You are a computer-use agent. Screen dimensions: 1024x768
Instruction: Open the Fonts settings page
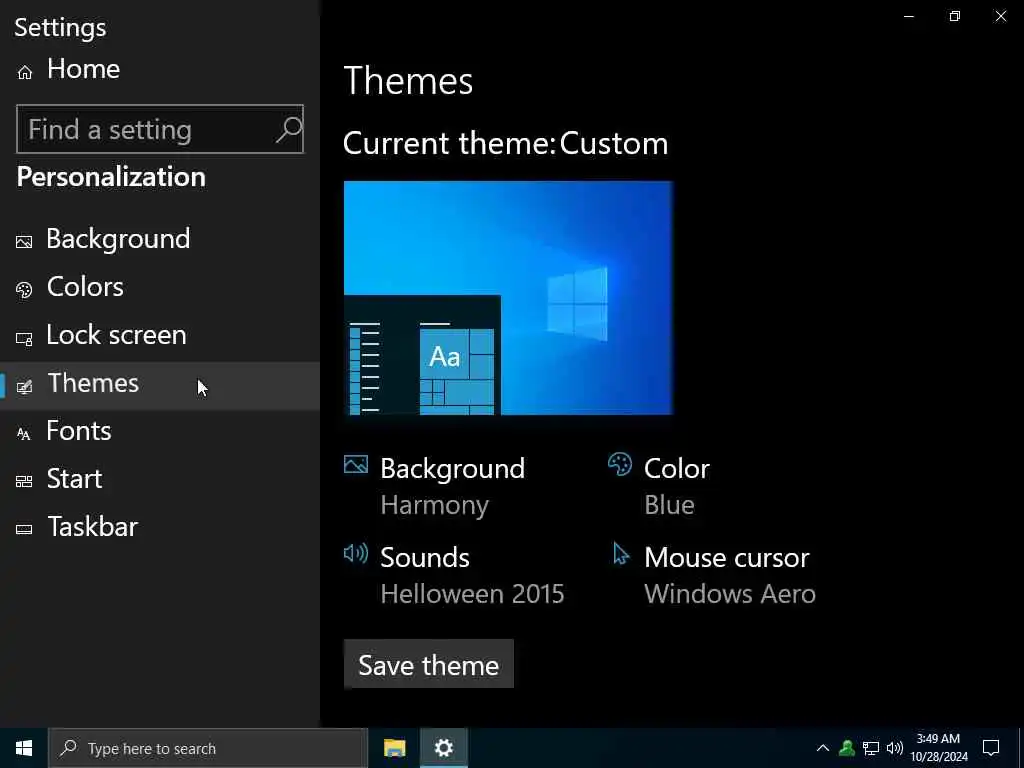160,431
